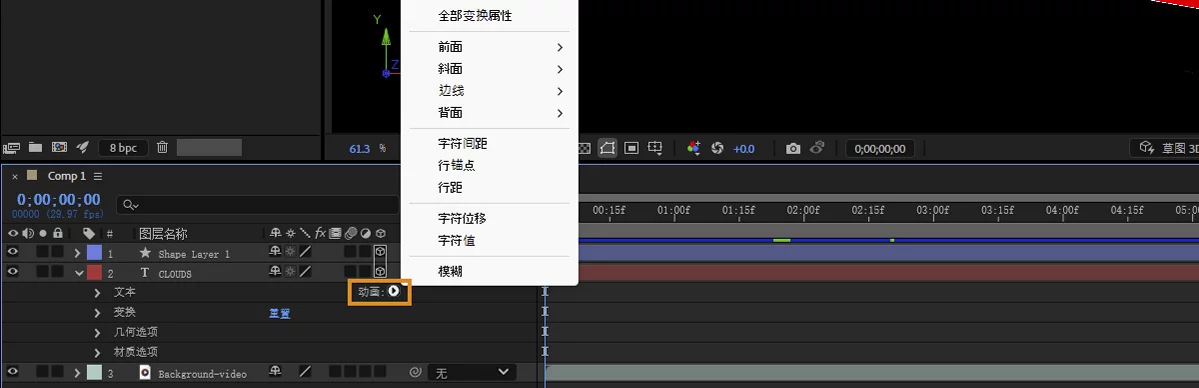This screenshot has height=388, width=1199.
Task: Click video file icon of Background-video layer
Action: 145,373
